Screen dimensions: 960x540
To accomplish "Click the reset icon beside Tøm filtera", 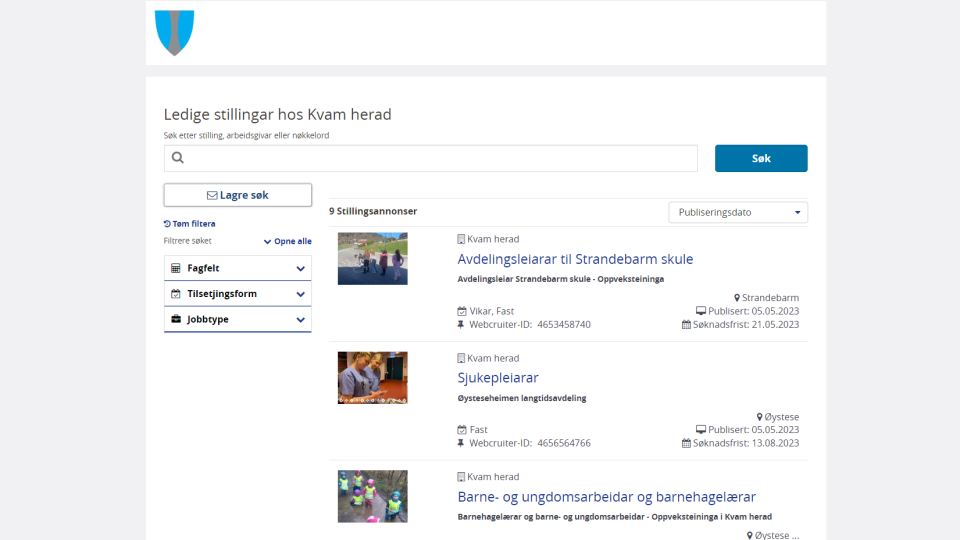I will pos(167,224).
